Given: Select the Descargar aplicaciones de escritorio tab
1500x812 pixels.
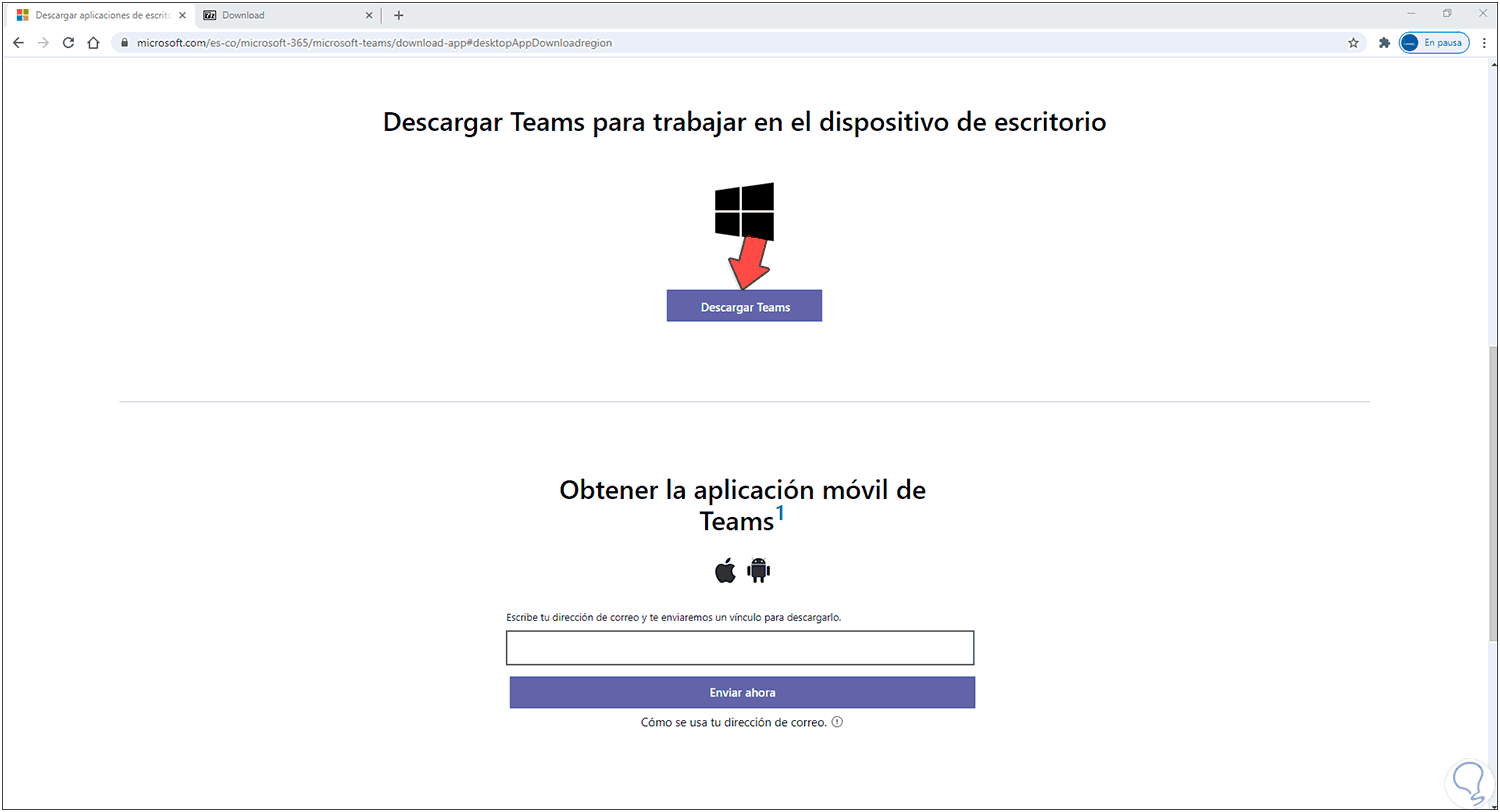Looking at the screenshot, I should (x=102, y=15).
